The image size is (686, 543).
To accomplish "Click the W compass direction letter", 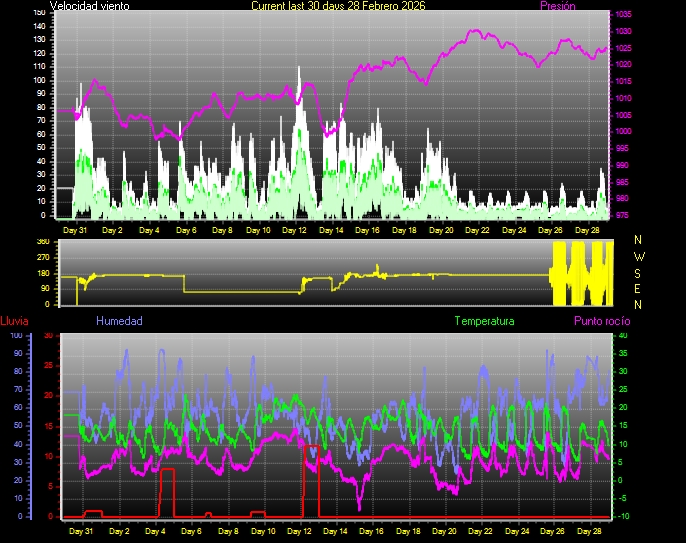I will [639, 256].
